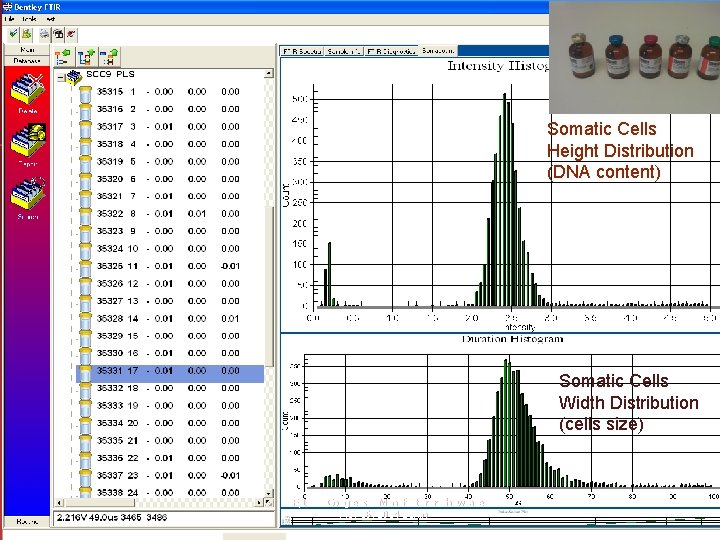Select sample row 35332 18

pyautogui.click(x=168, y=388)
